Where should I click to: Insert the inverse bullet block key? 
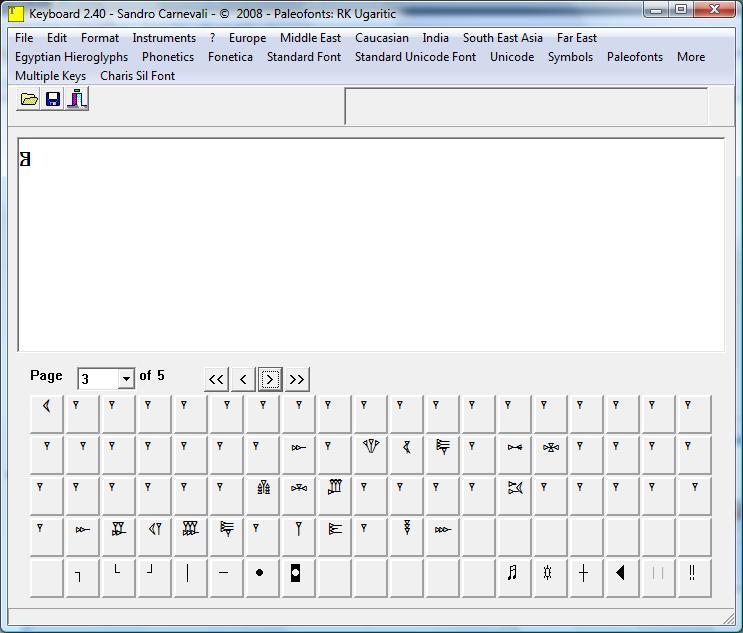pyautogui.click(x=298, y=578)
